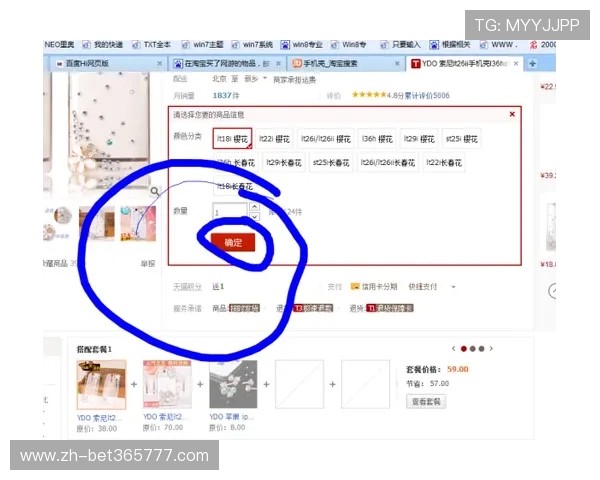
Task: Open the NEO里奥 bookmark
Action: [59, 45]
